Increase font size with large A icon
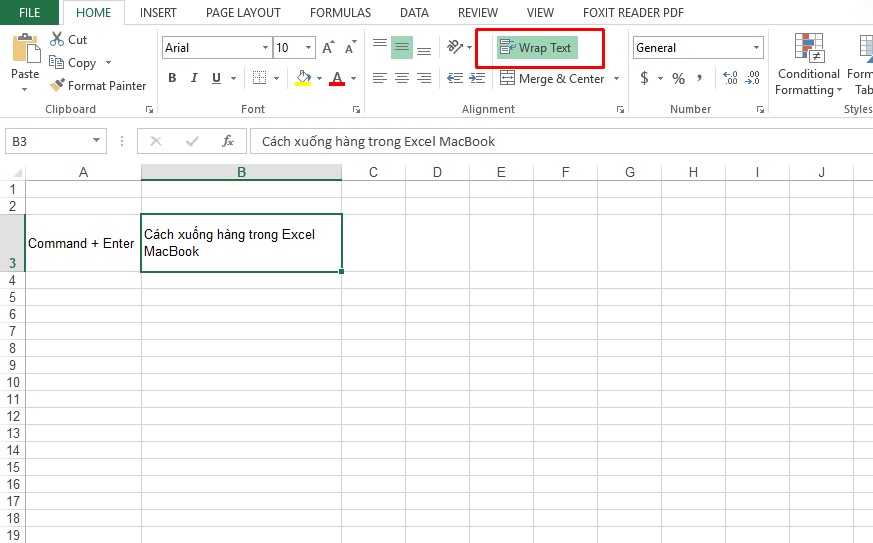The image size is (873, 543). point(328,48)
